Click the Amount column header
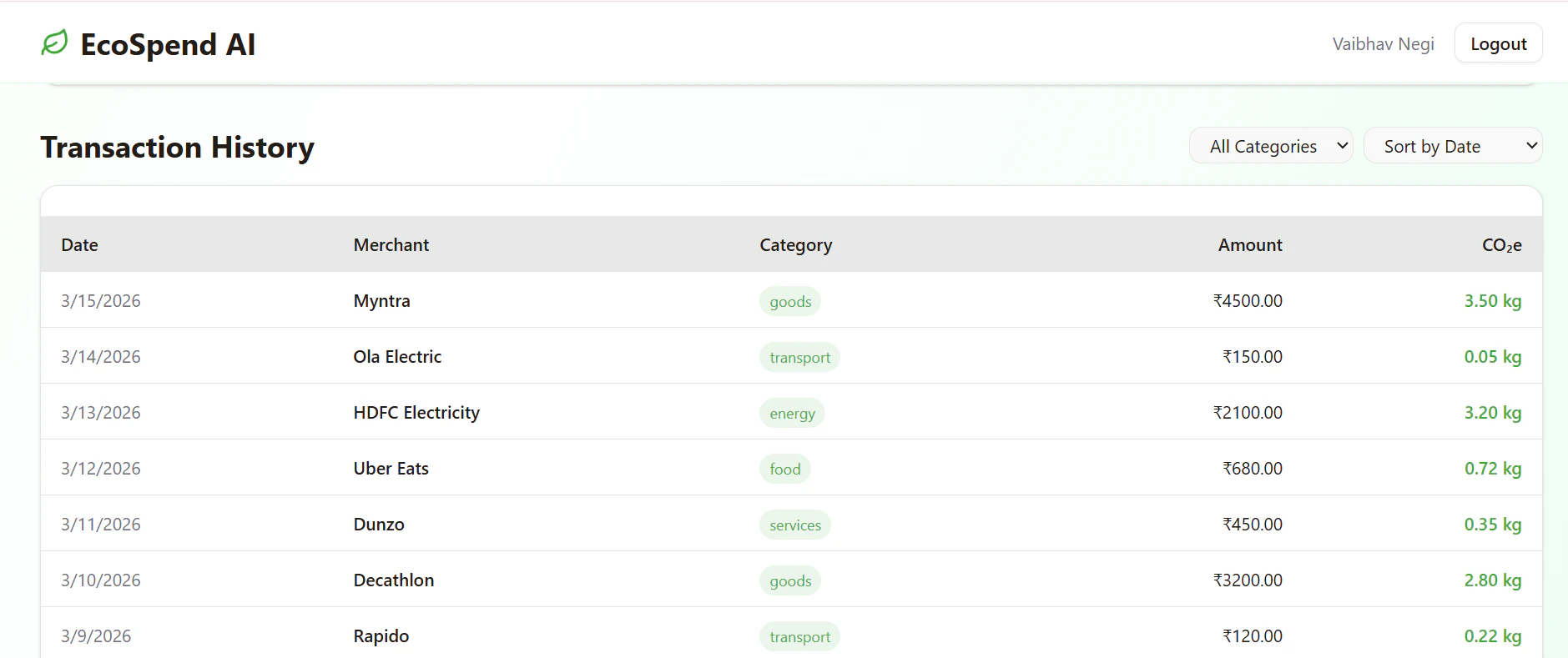This screenshot has width=1568, height=658. [x=1250, y=245]
